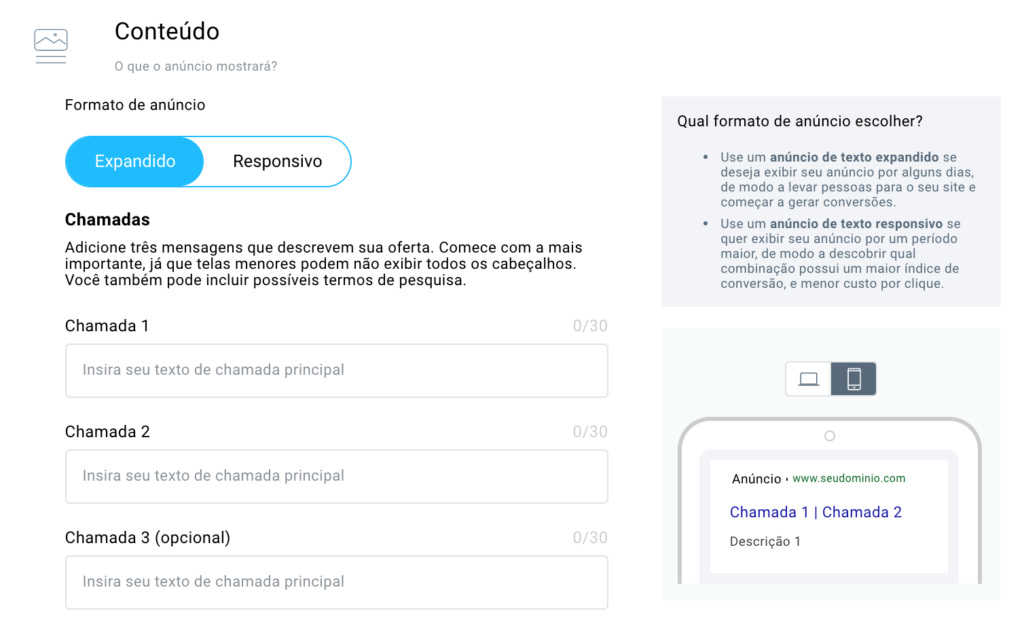This screenshot has width=1024, height=630.
Task: Click the Chamada 1 input field
Action: [336, 370]
